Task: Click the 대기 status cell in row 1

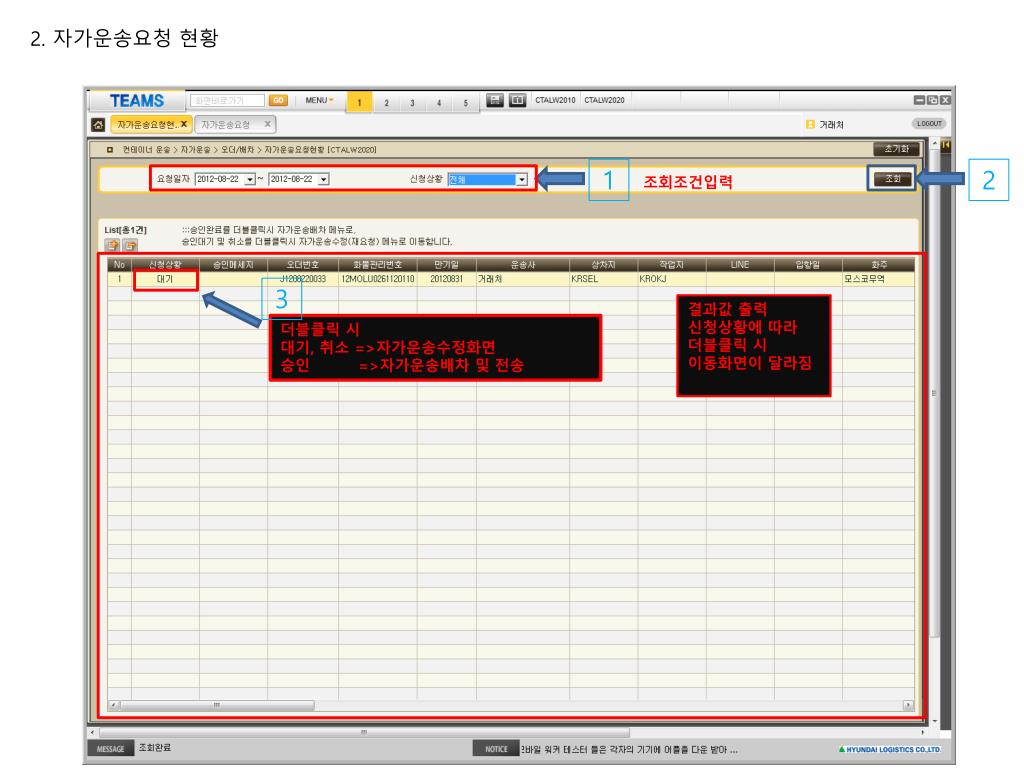Action: 165,279
